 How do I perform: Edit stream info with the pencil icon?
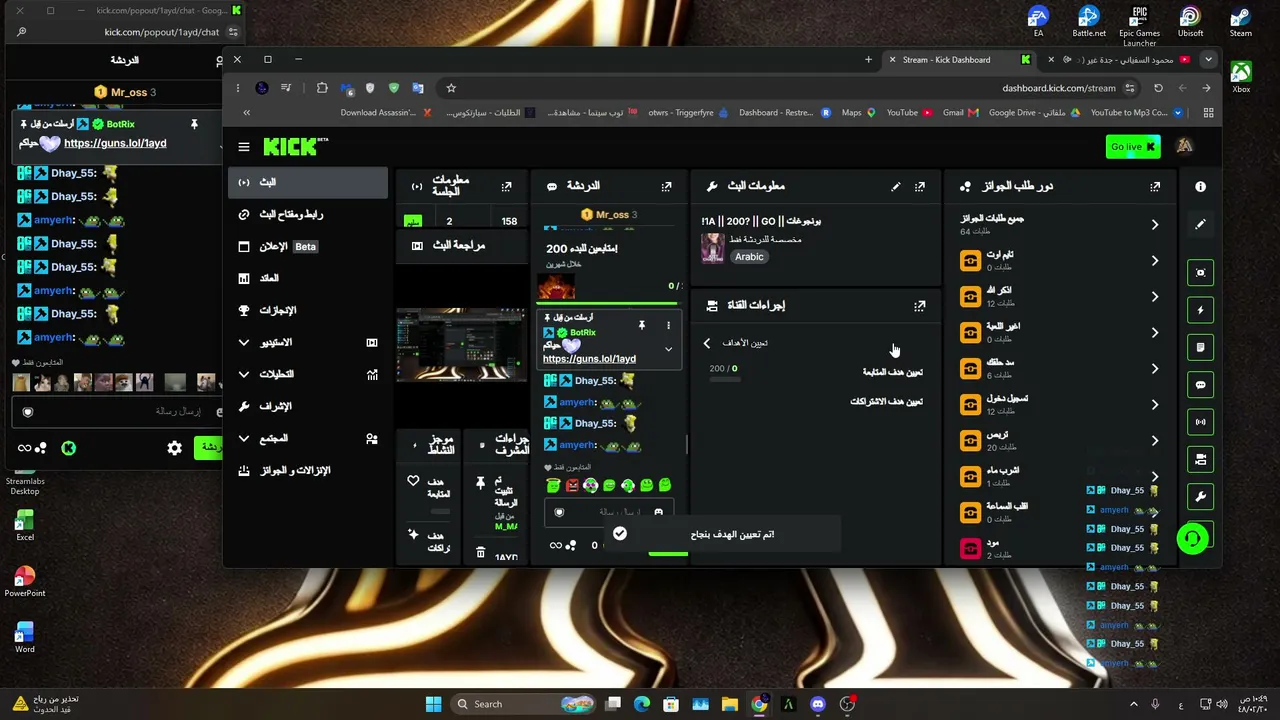896,186
